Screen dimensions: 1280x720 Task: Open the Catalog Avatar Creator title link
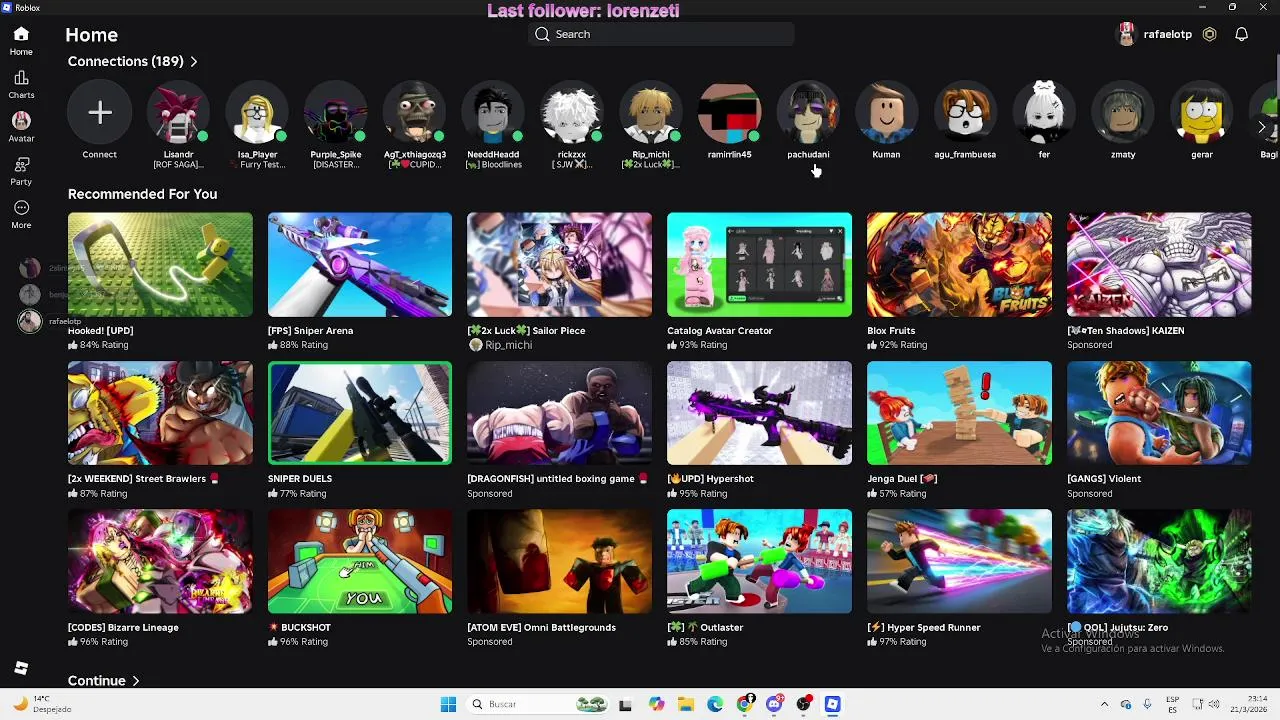[x=720, y=330]
